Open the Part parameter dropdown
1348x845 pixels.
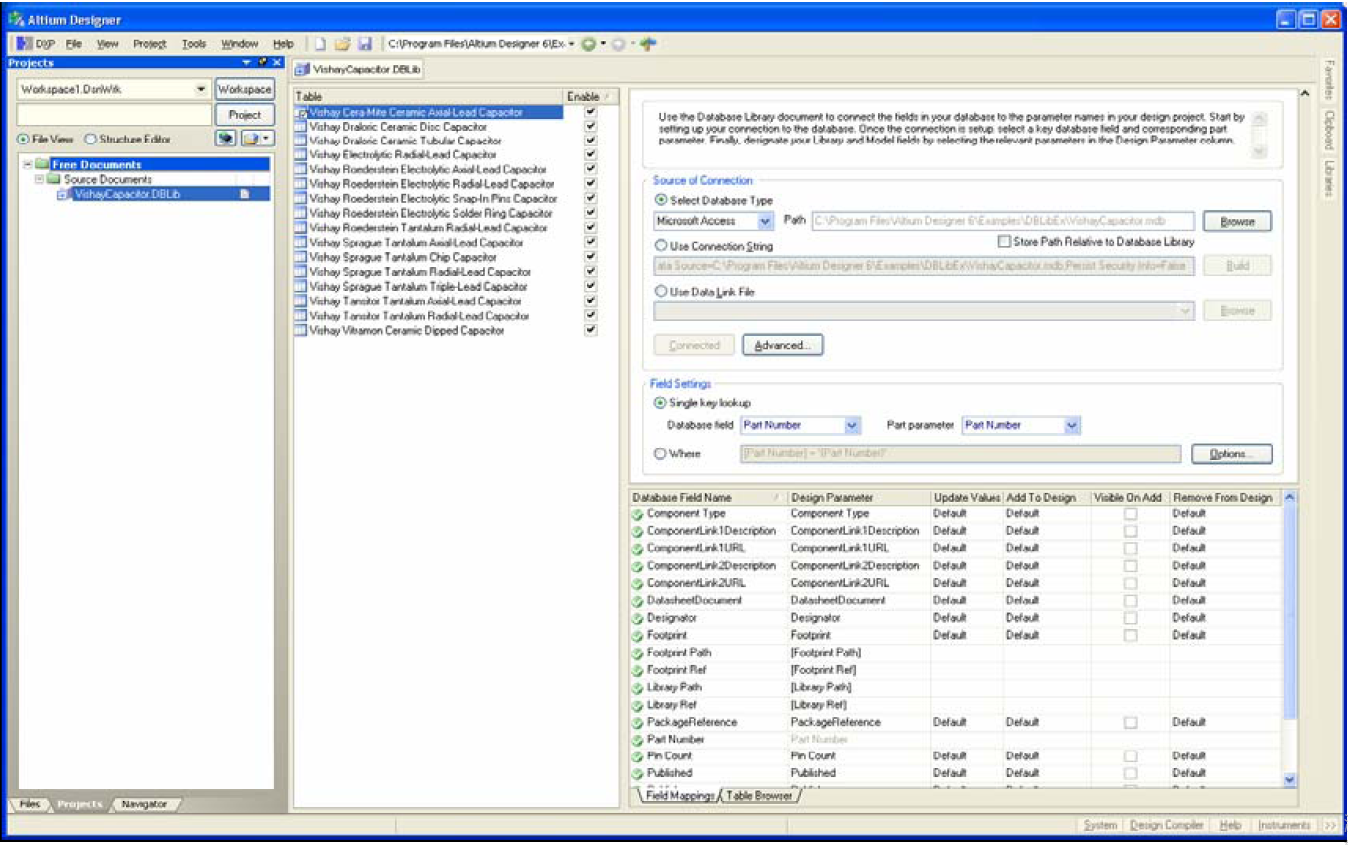tap(1072, 425)
